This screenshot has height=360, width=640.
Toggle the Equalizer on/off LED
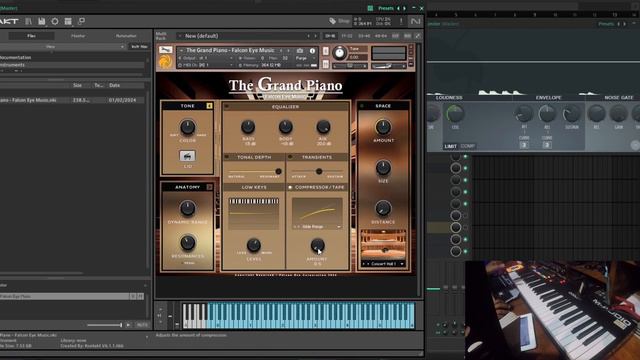coord(227,107)
